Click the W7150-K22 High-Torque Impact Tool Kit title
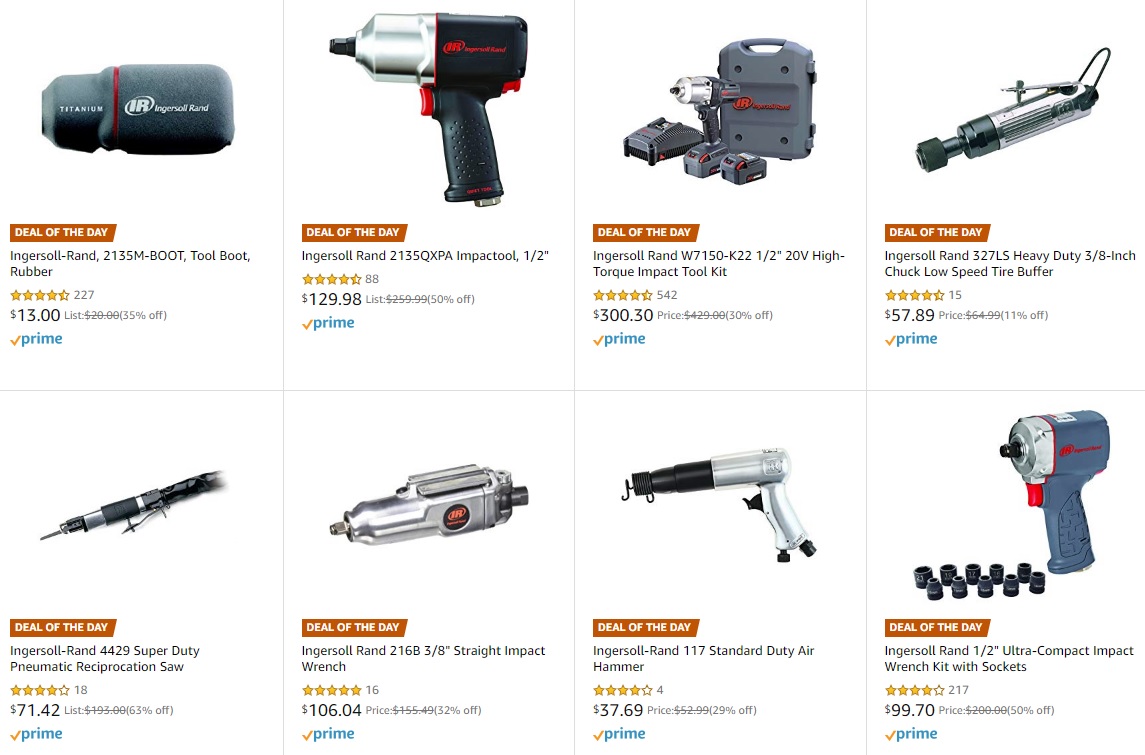 (719, 264)
